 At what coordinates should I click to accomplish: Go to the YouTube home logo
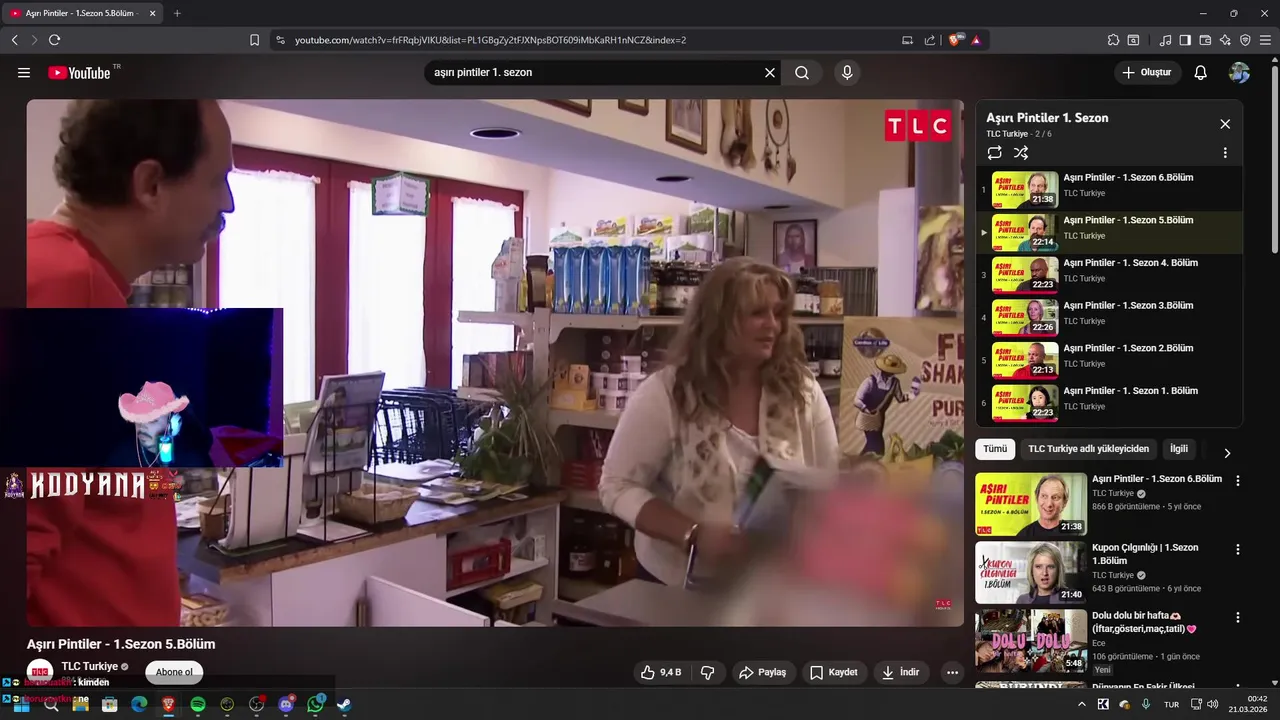(x=79, y=73)
